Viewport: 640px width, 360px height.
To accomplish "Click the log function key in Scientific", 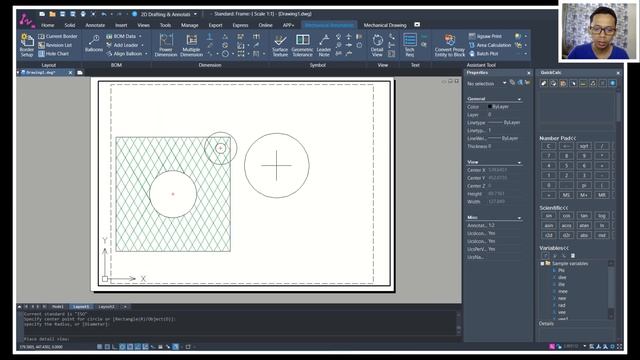I will point(602,216).
